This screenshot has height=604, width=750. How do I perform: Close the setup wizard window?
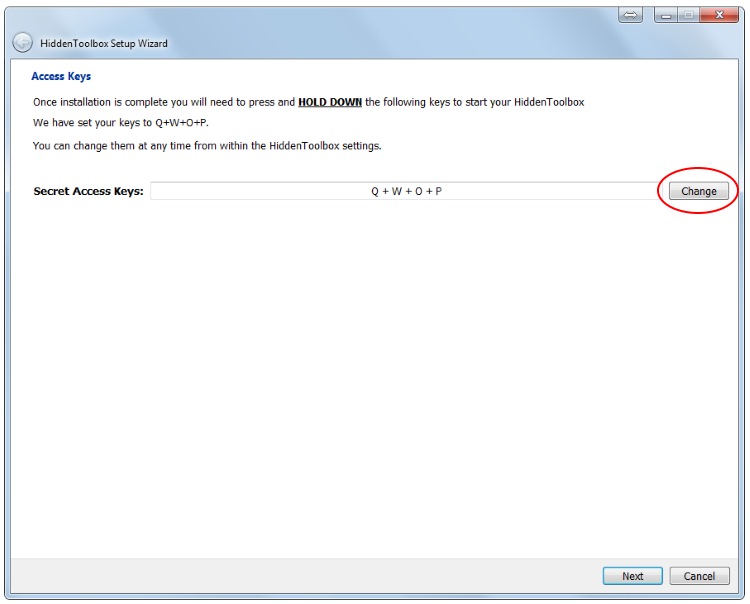719,15
